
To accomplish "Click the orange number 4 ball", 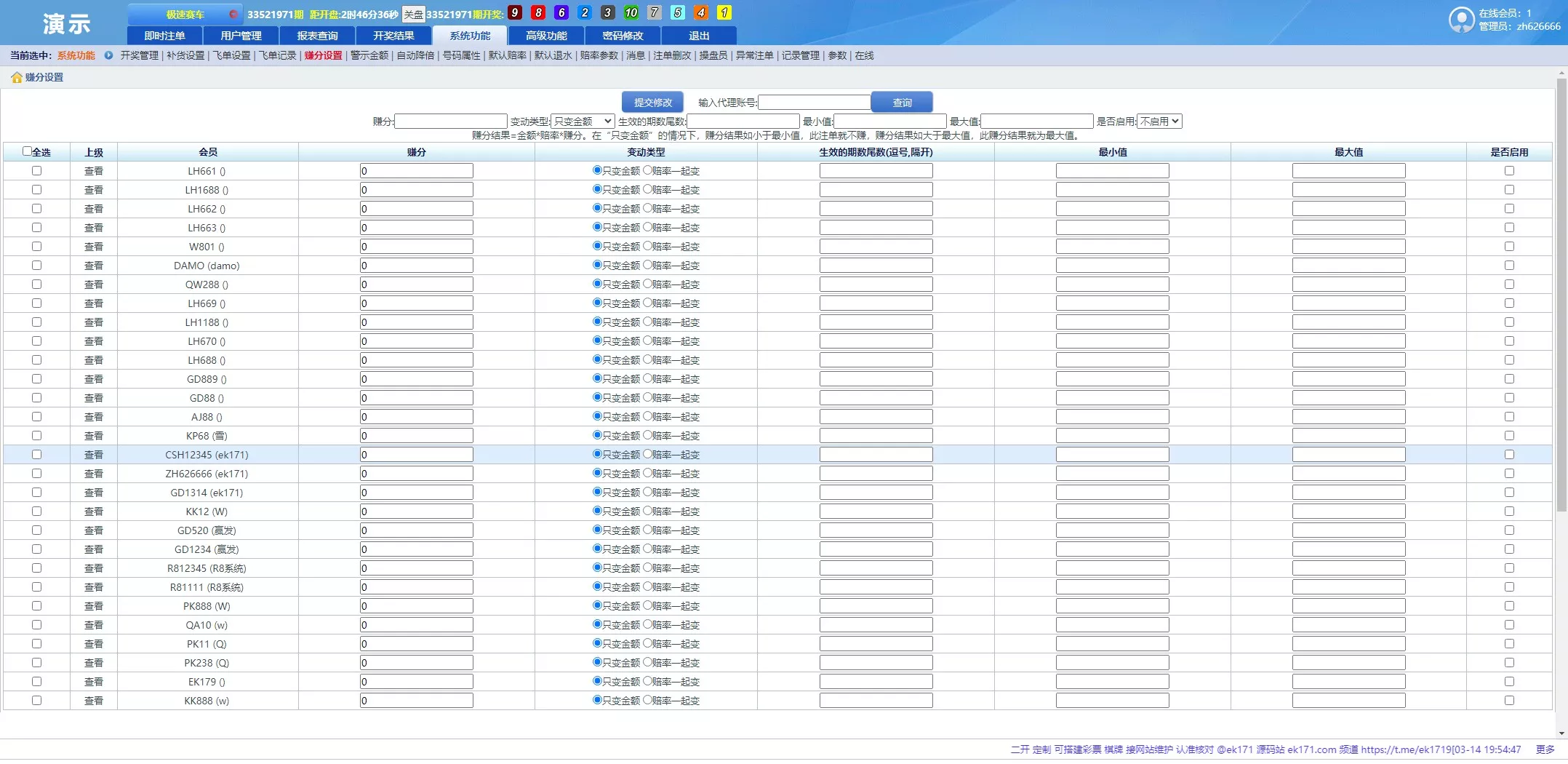I will tap(700, 13).
